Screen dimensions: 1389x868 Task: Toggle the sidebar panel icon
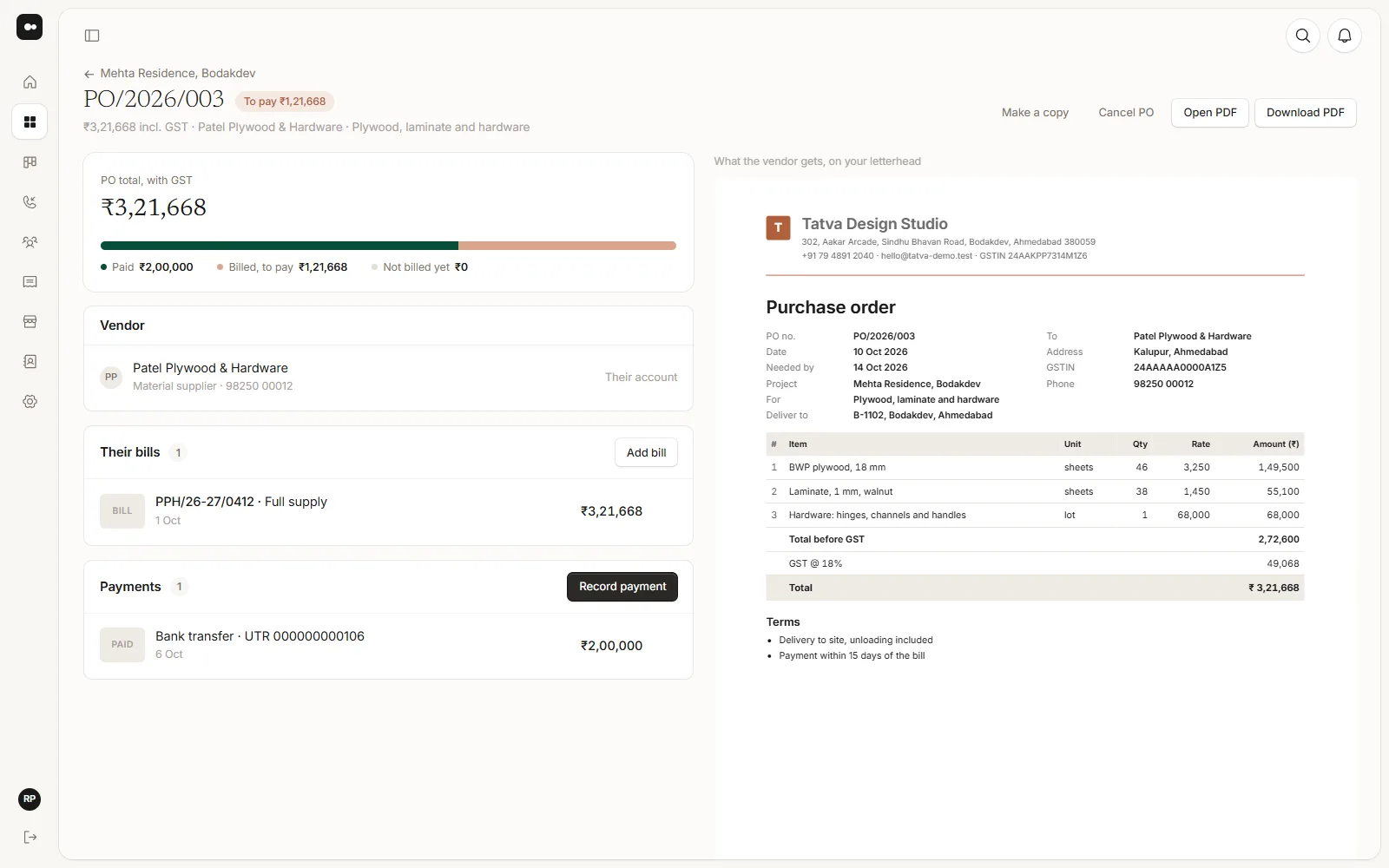click(92, 36)
